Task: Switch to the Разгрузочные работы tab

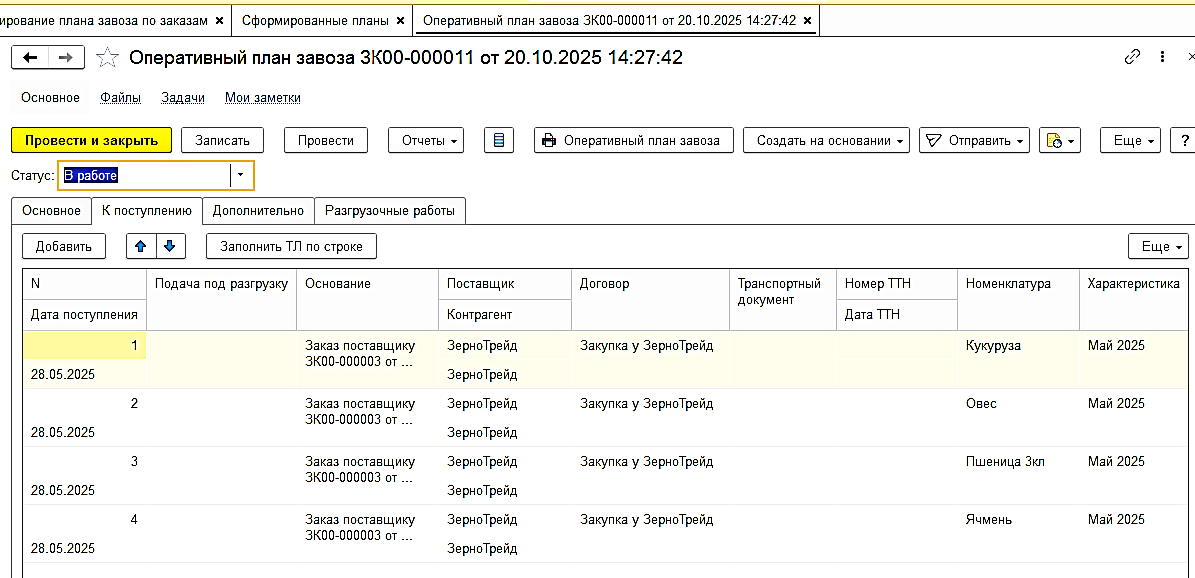Action: click(390, 211)
